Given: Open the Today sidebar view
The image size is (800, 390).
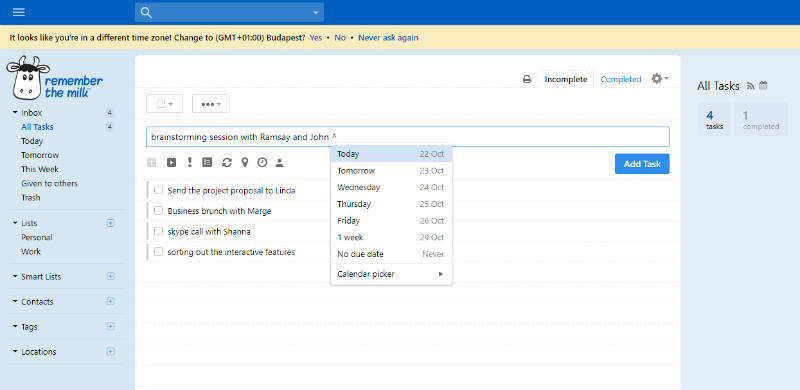Looking at the screenshot, I should pos(32,141).
